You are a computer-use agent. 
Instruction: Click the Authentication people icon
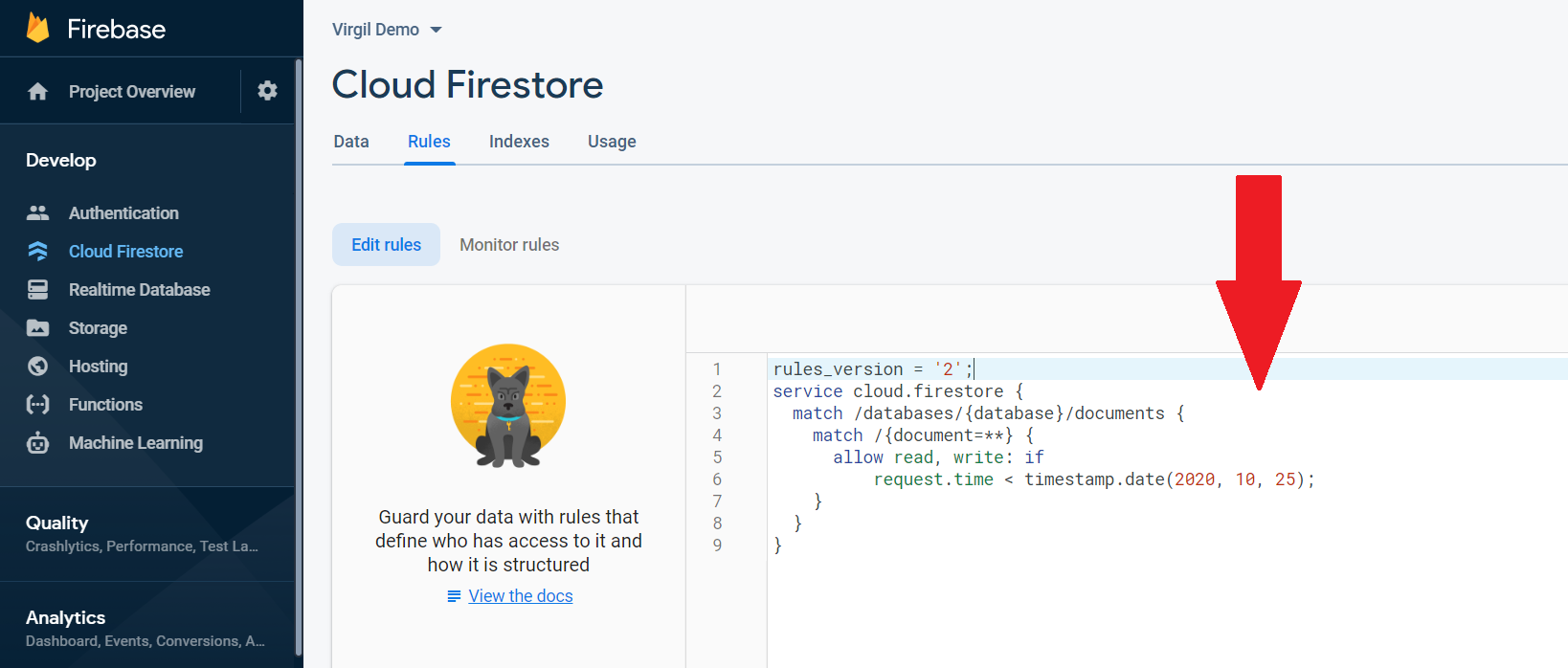click(37, 212)
